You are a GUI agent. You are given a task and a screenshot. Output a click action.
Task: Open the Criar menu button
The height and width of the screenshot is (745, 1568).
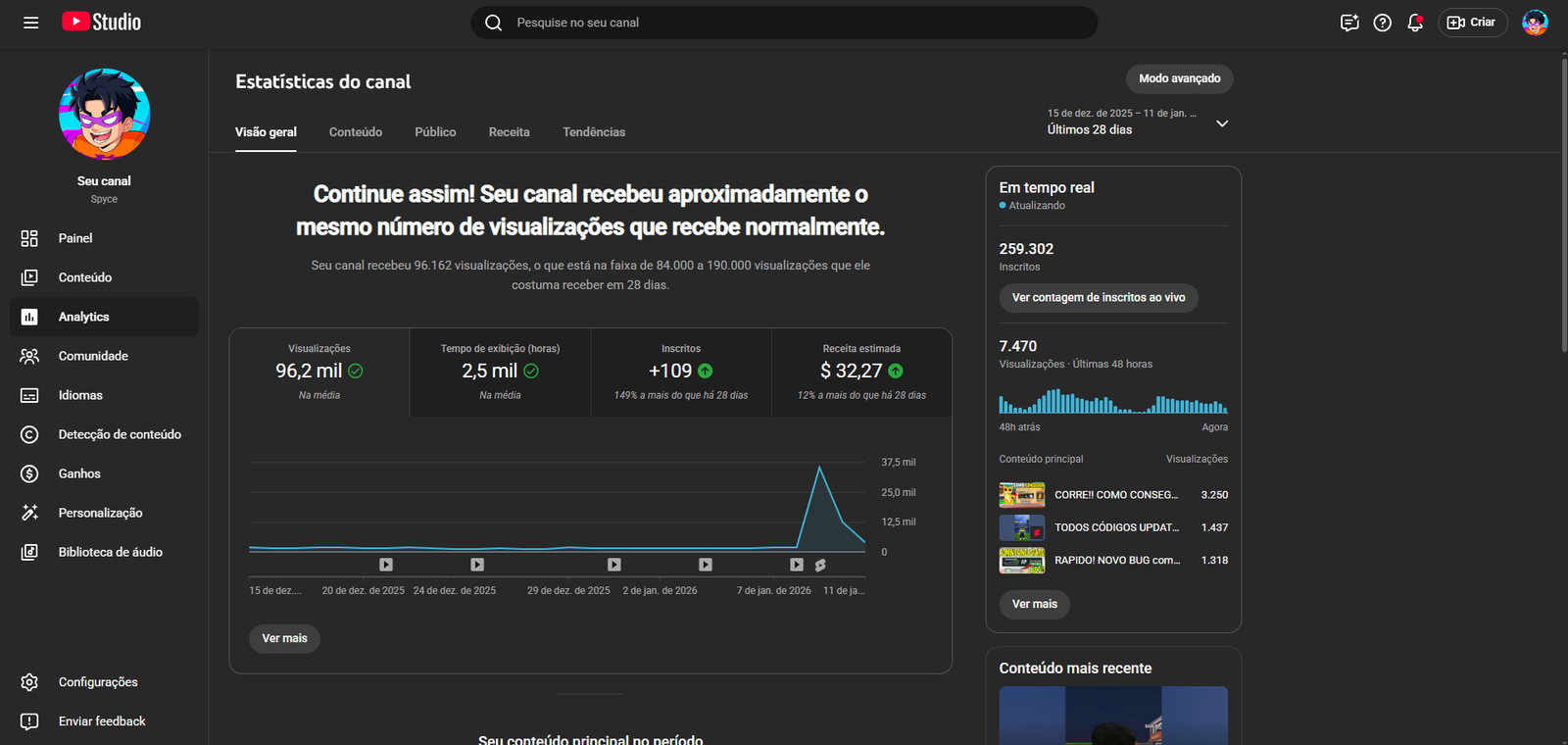[x=1472, y=23]
